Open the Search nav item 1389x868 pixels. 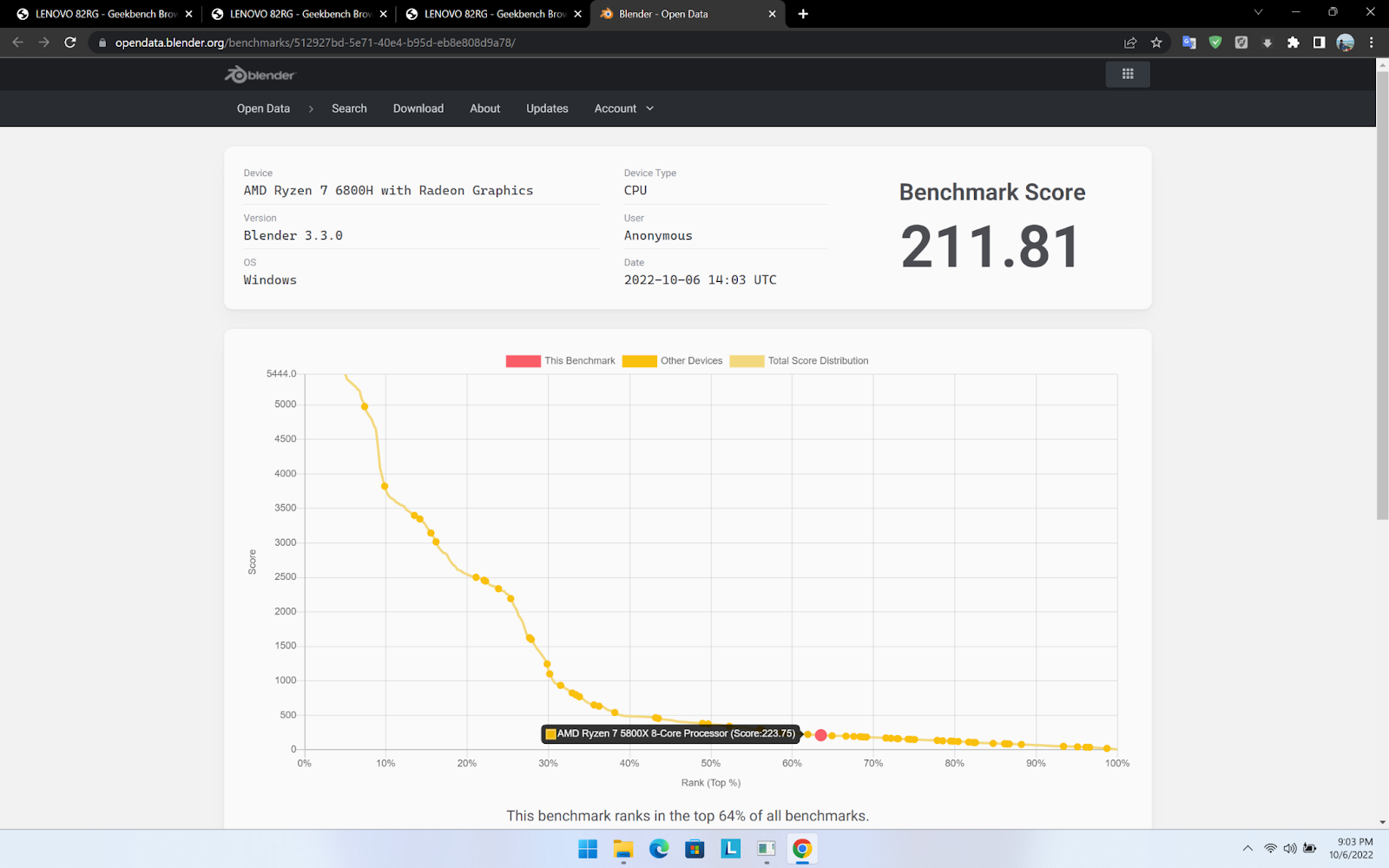(349, 108)
